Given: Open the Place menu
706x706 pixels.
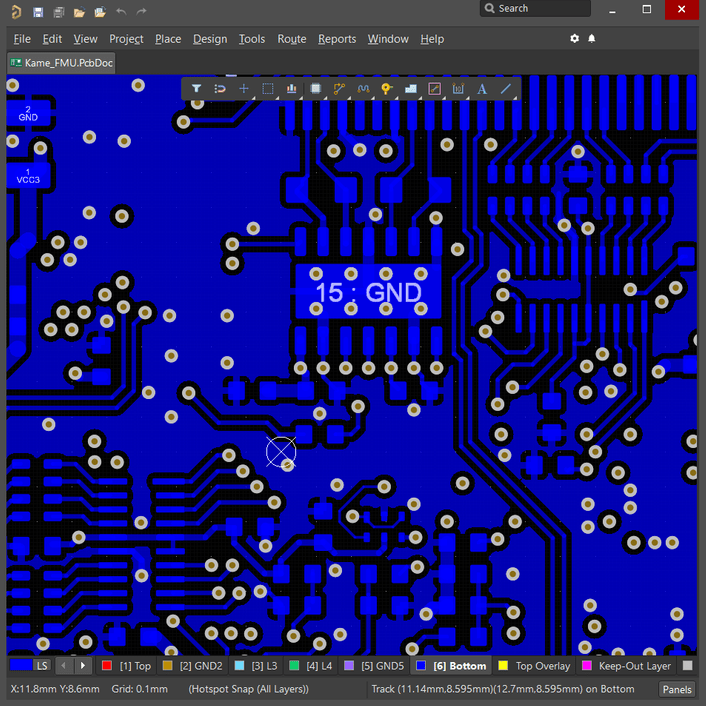Looking at the screenshot, I should click(168, 39).
